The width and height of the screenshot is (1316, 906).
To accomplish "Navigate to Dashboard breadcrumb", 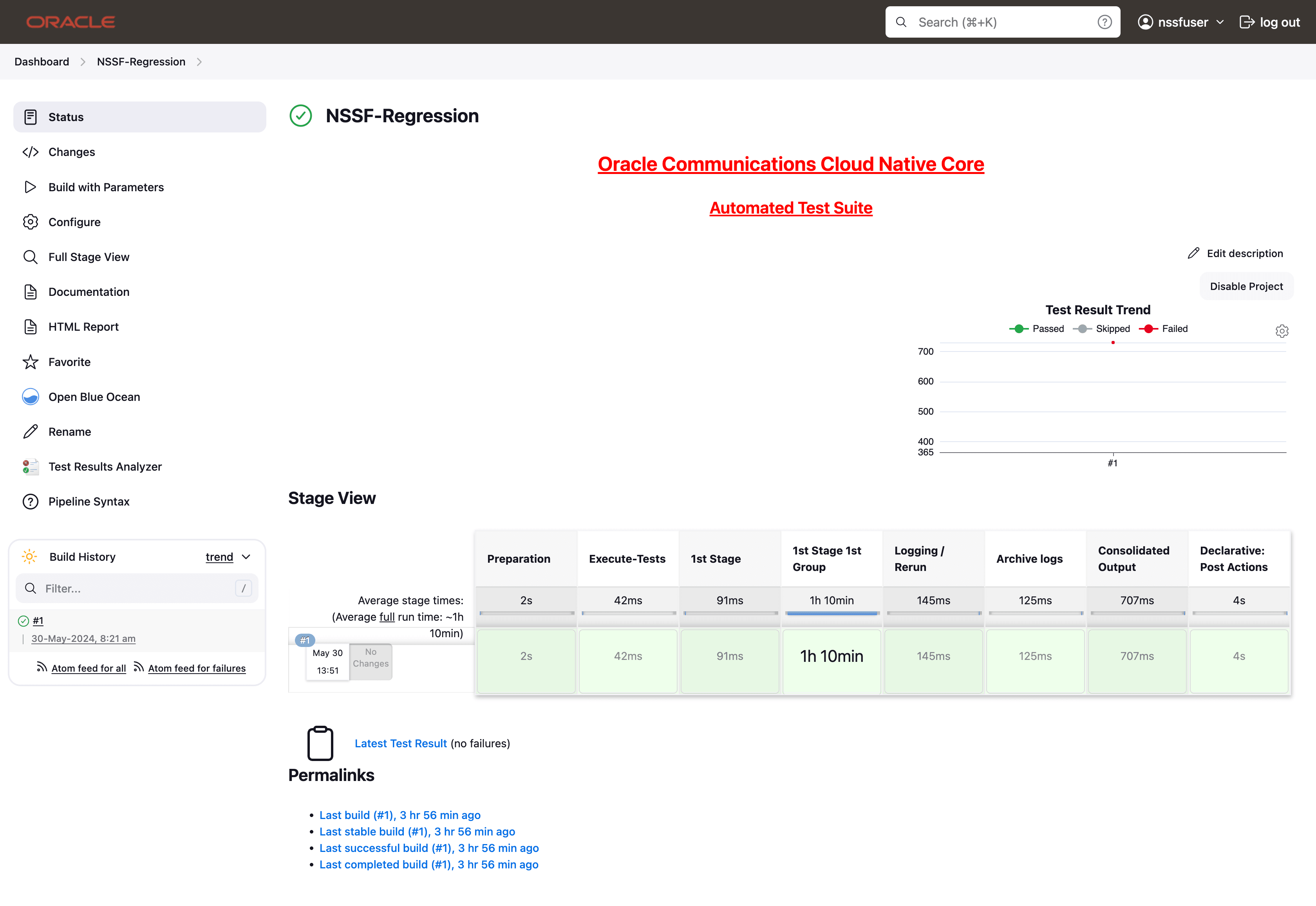I will point(42,61).
